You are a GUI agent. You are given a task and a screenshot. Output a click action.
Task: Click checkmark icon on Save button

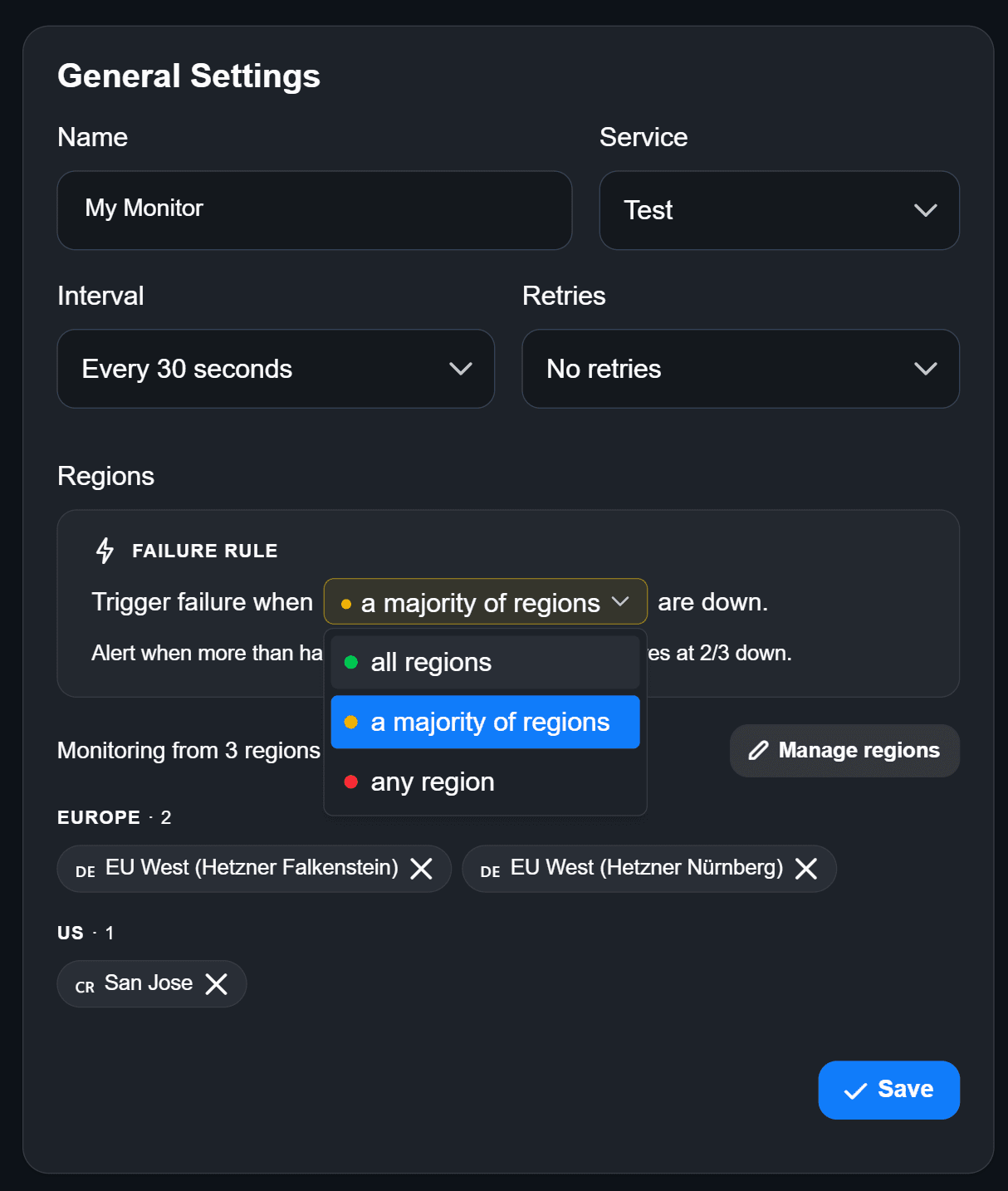[855, 1091]
